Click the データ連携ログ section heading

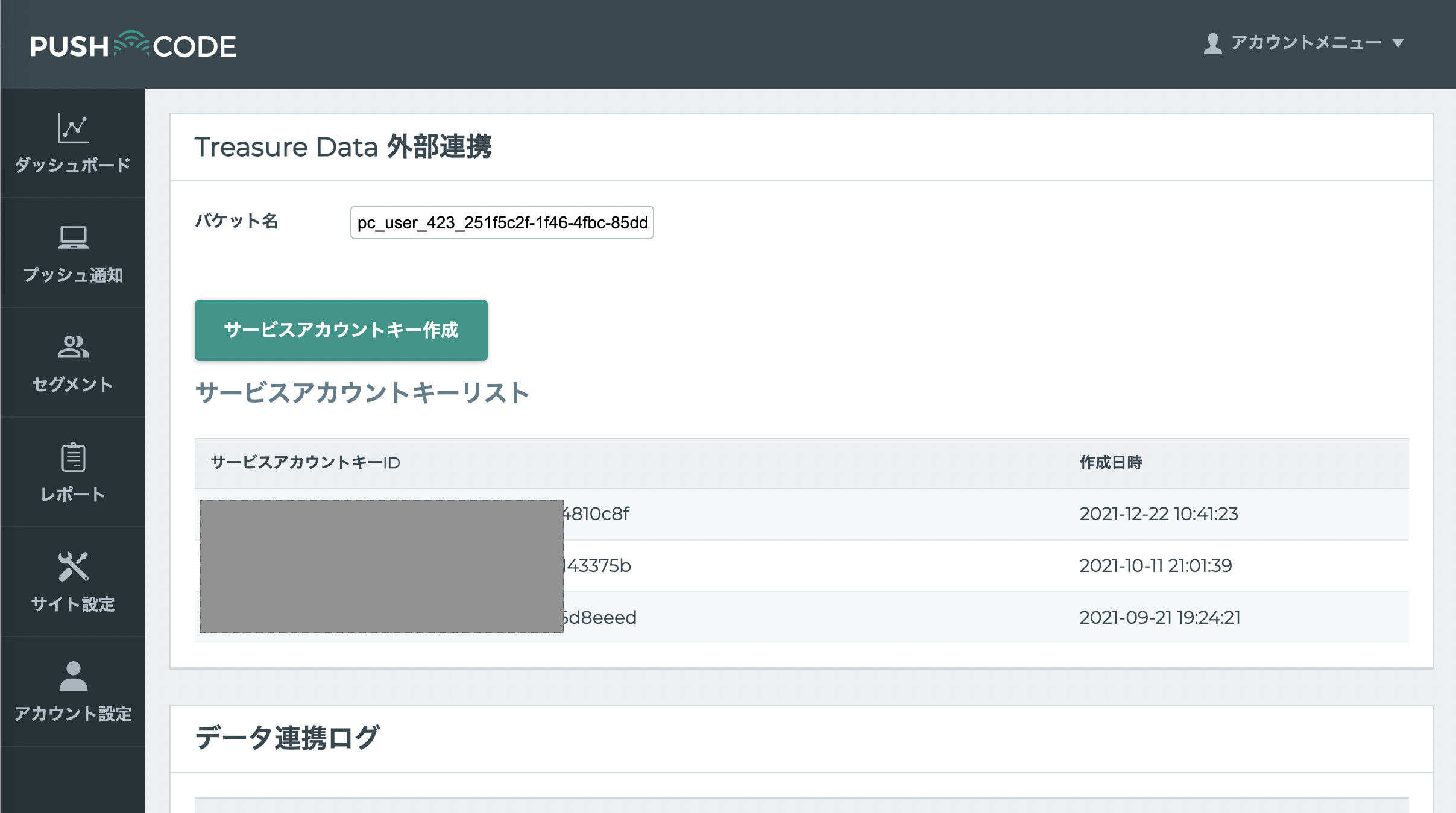(287, 738)
